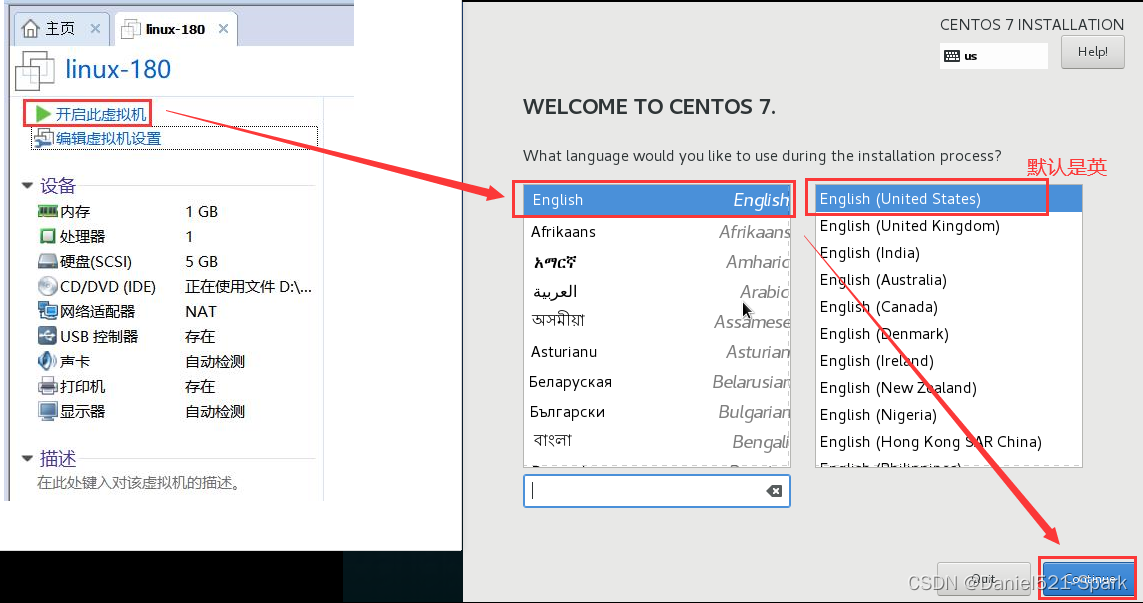The height and width of the screenshot is (603, 1143).
Task: Select the 处理器 device label
Action: (x=82, y=236)
